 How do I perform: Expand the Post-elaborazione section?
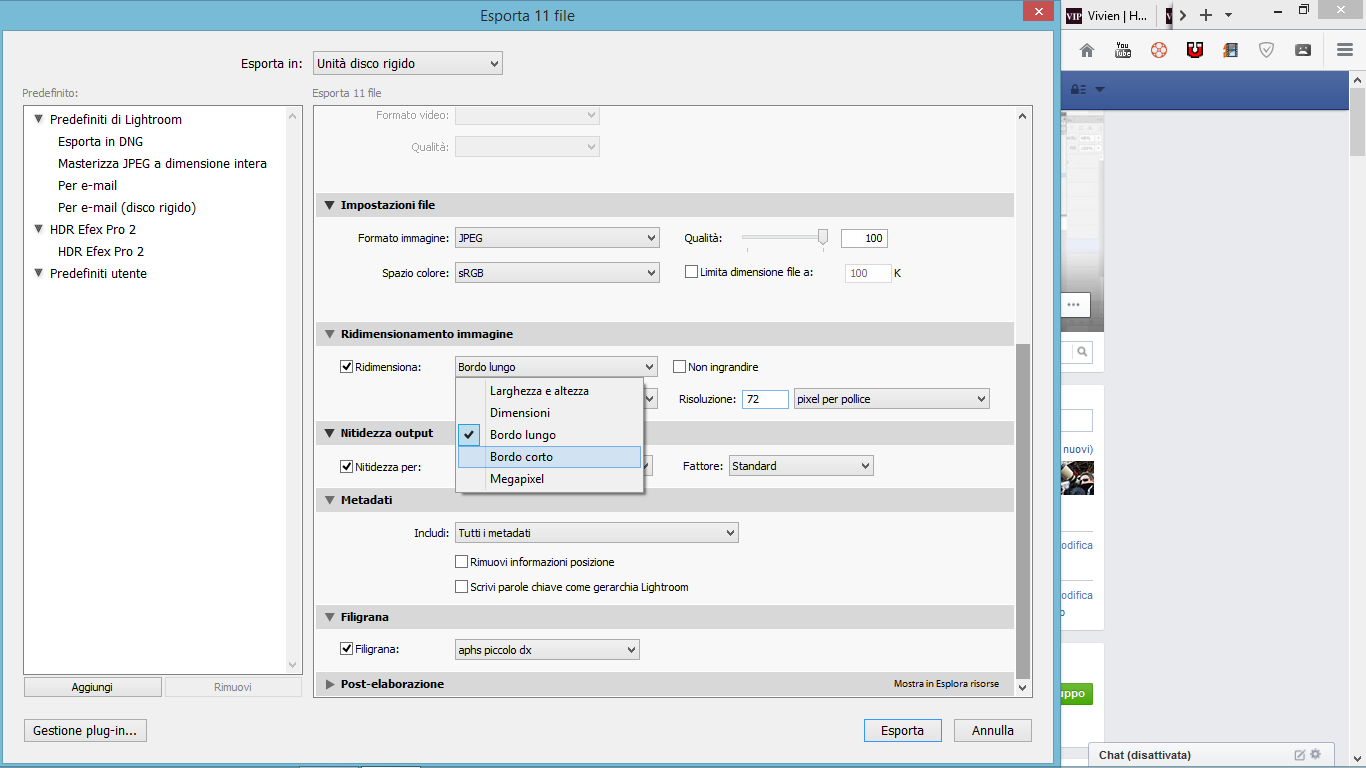(x=329, y=684)
